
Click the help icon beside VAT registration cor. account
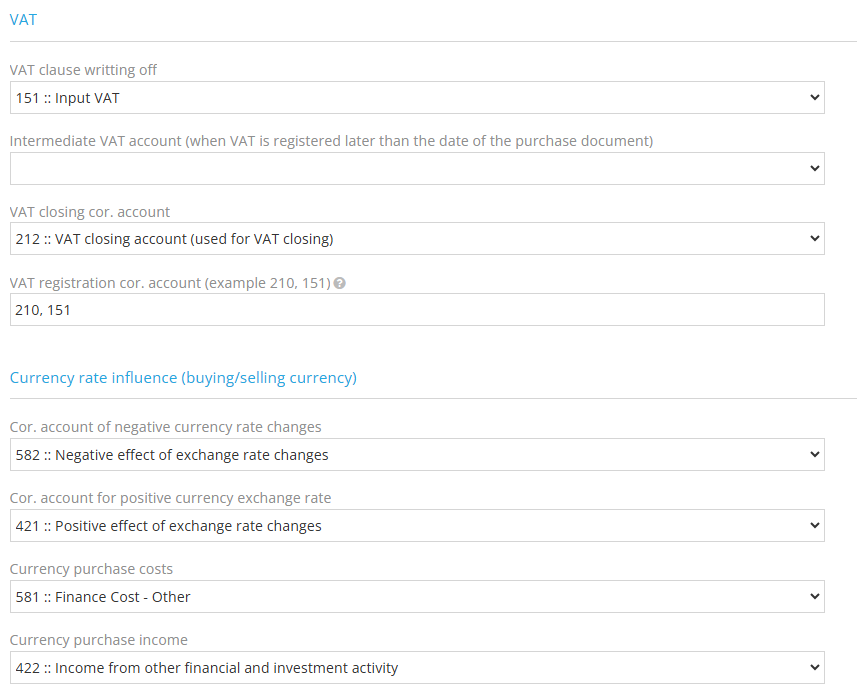click(339, 283)
